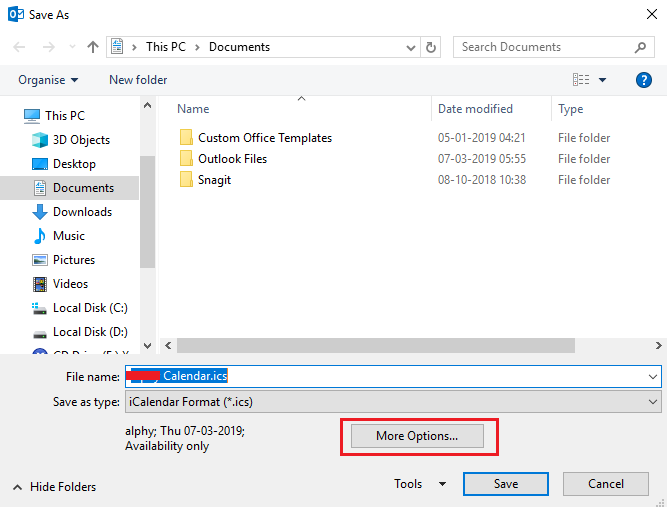Select Downloads in the sidebar
Screen dimensions: 667x507
pyautogui.click(x=81, y=212)
